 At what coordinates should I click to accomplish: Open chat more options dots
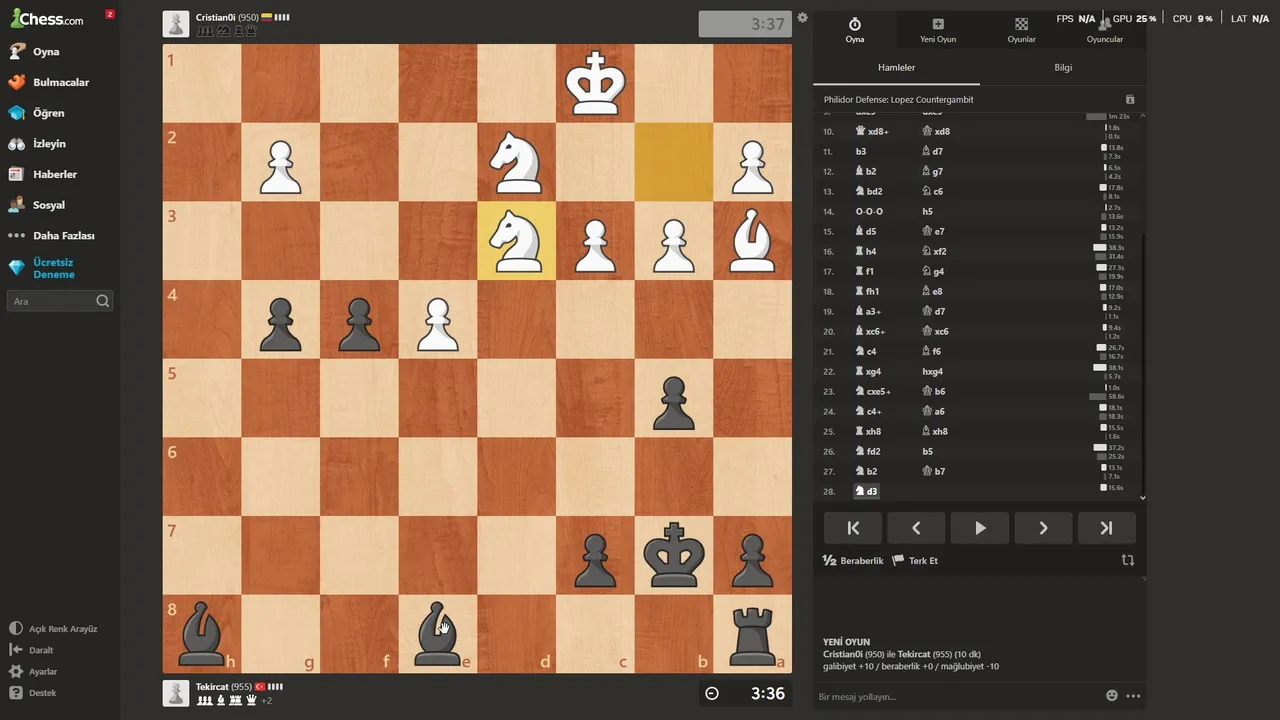(x=1133, y=696)
